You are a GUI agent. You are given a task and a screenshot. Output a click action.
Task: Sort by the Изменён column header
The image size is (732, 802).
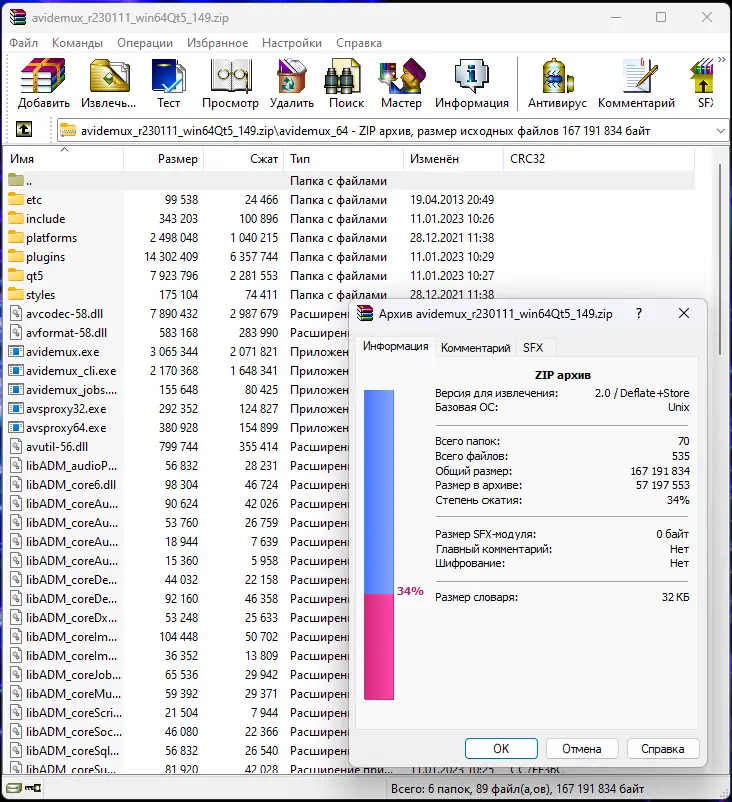tap(454, 159)
